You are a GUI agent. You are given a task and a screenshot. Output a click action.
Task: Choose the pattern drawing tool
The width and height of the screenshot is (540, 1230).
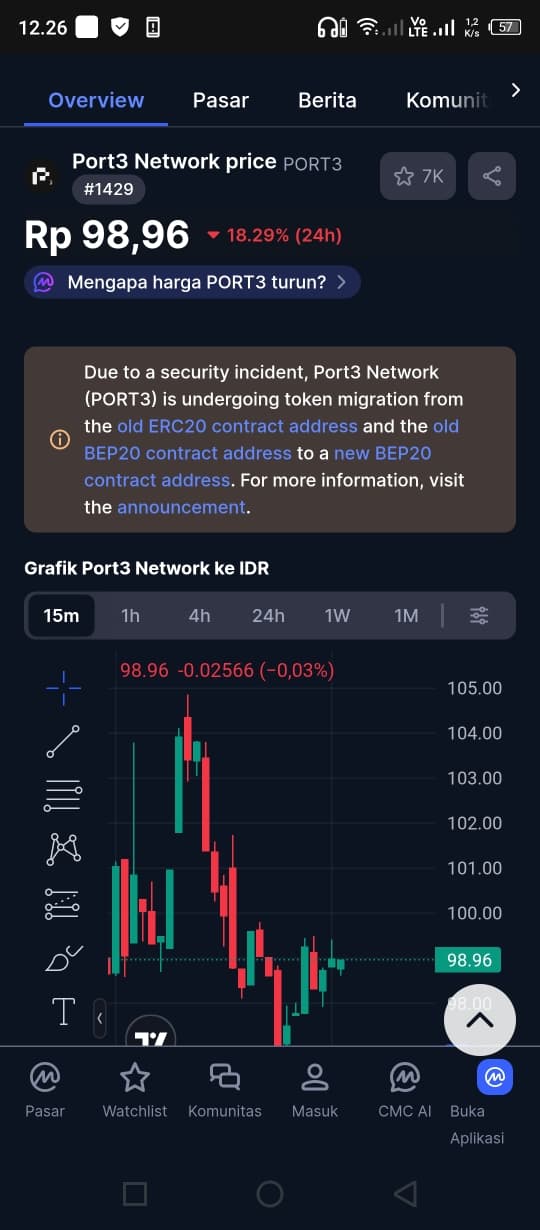[x=63, y=849]
